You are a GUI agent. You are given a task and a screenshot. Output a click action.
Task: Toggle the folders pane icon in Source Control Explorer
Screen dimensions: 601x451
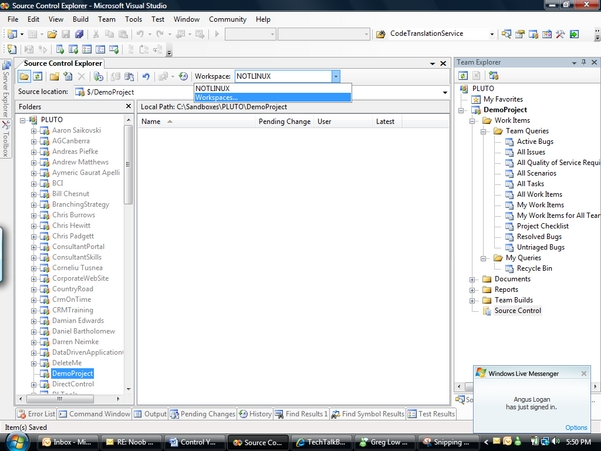tap(24, 76)
